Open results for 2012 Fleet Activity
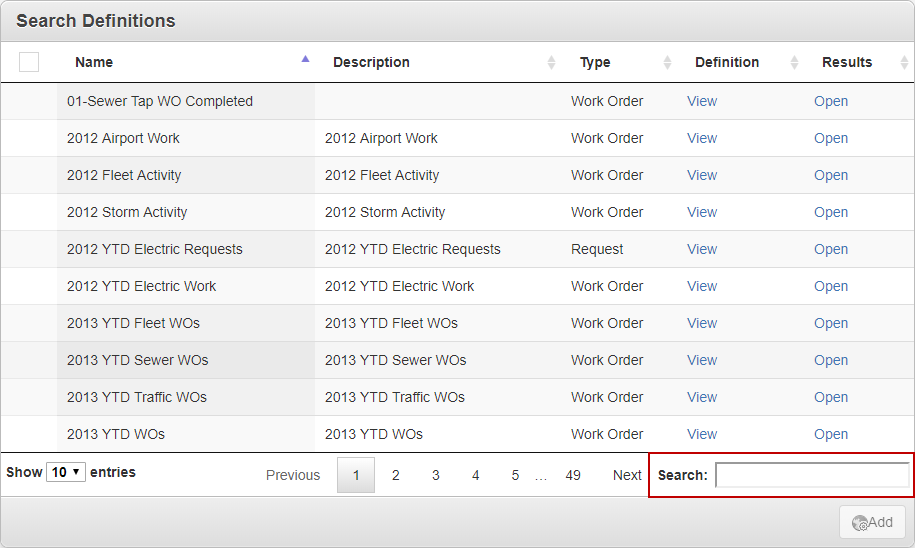 coord(830,175)
